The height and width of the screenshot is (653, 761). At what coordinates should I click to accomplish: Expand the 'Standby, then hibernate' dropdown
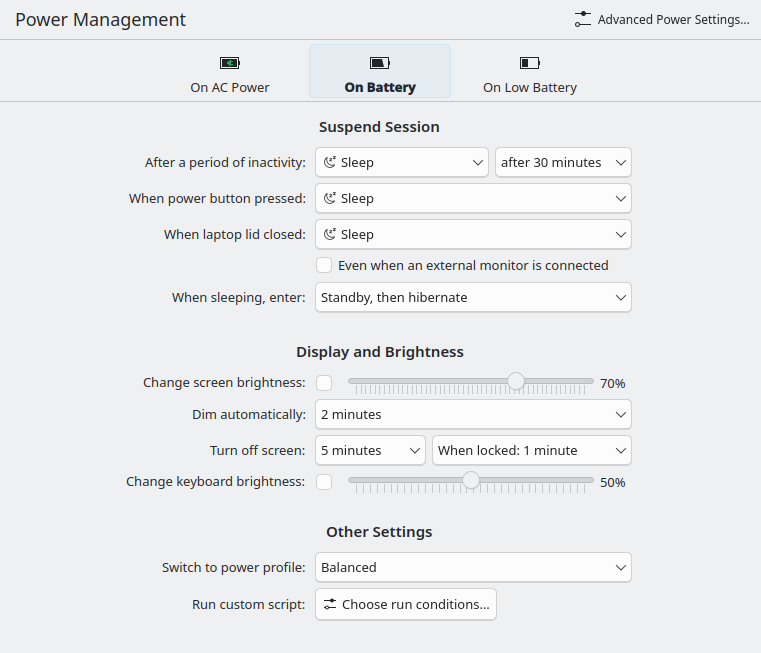pyautogui.click(x=473, y=297)
